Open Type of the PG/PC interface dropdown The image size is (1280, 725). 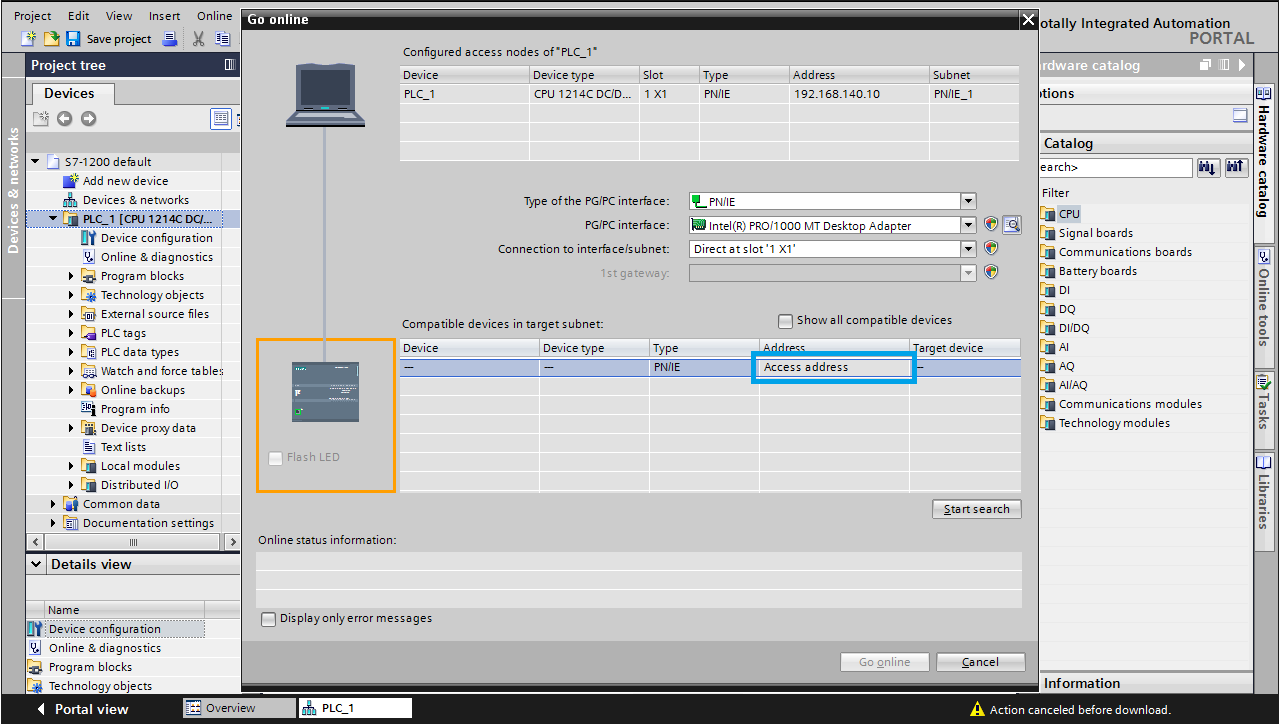(968, 201)
